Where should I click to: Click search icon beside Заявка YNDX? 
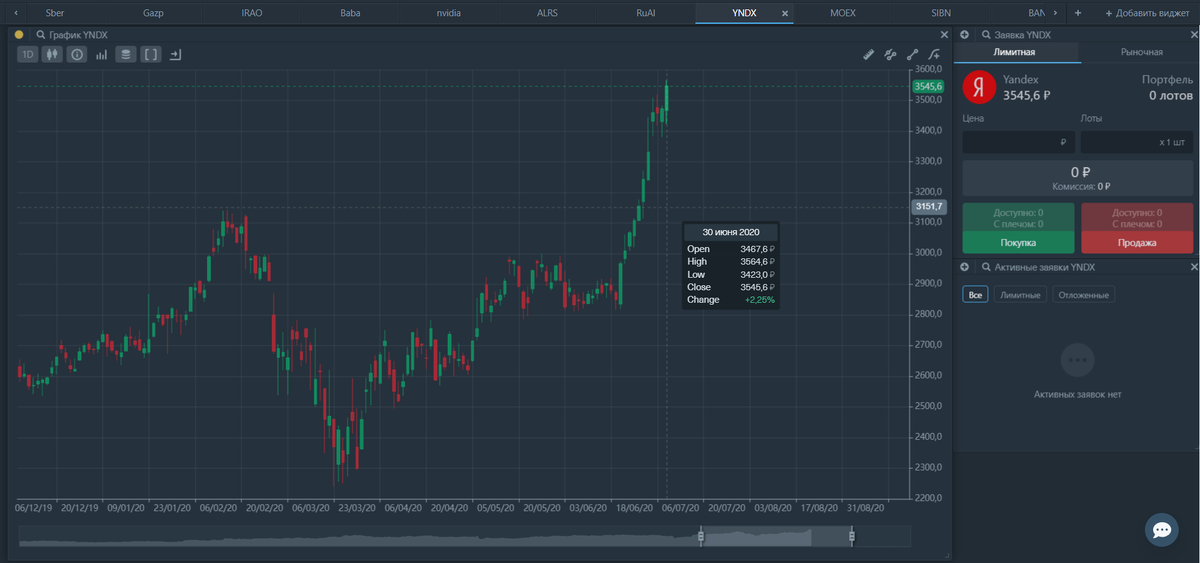[985, 34]
